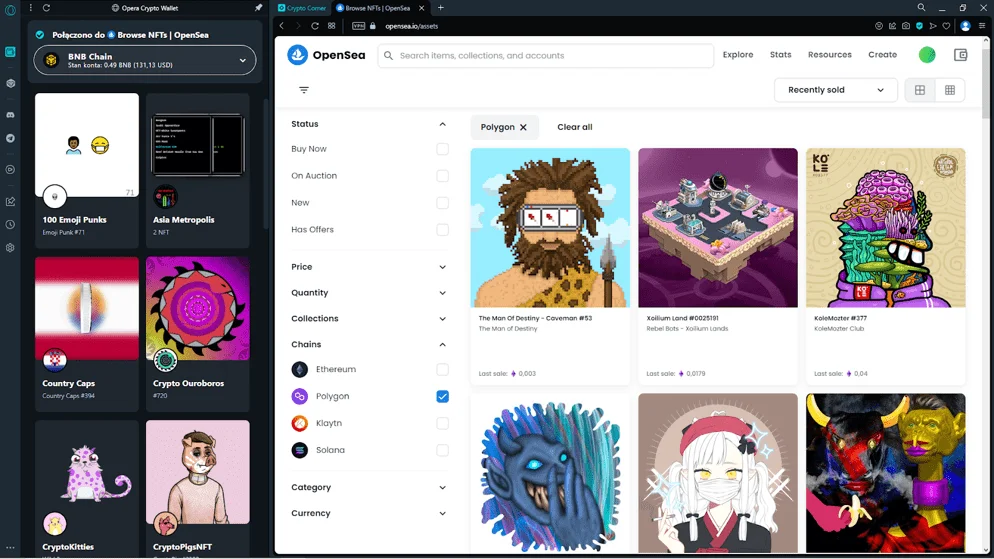Switch to small grid view
This screenshot has width=994, height=559.
tap(950, 90)
